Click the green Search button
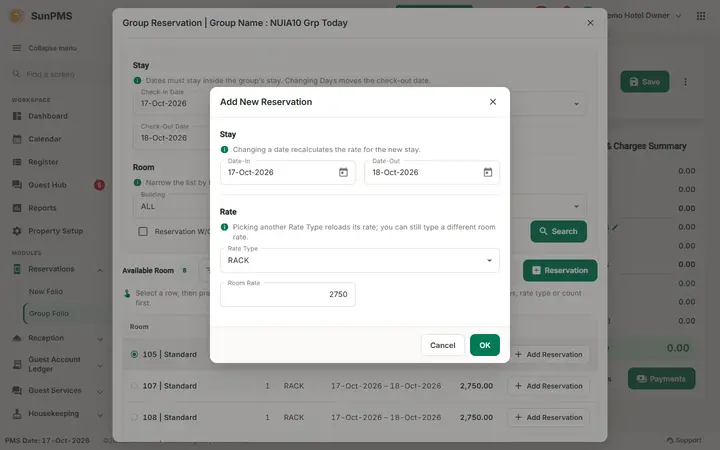This screenshot has width=720, height=450. tap(558, 231)
